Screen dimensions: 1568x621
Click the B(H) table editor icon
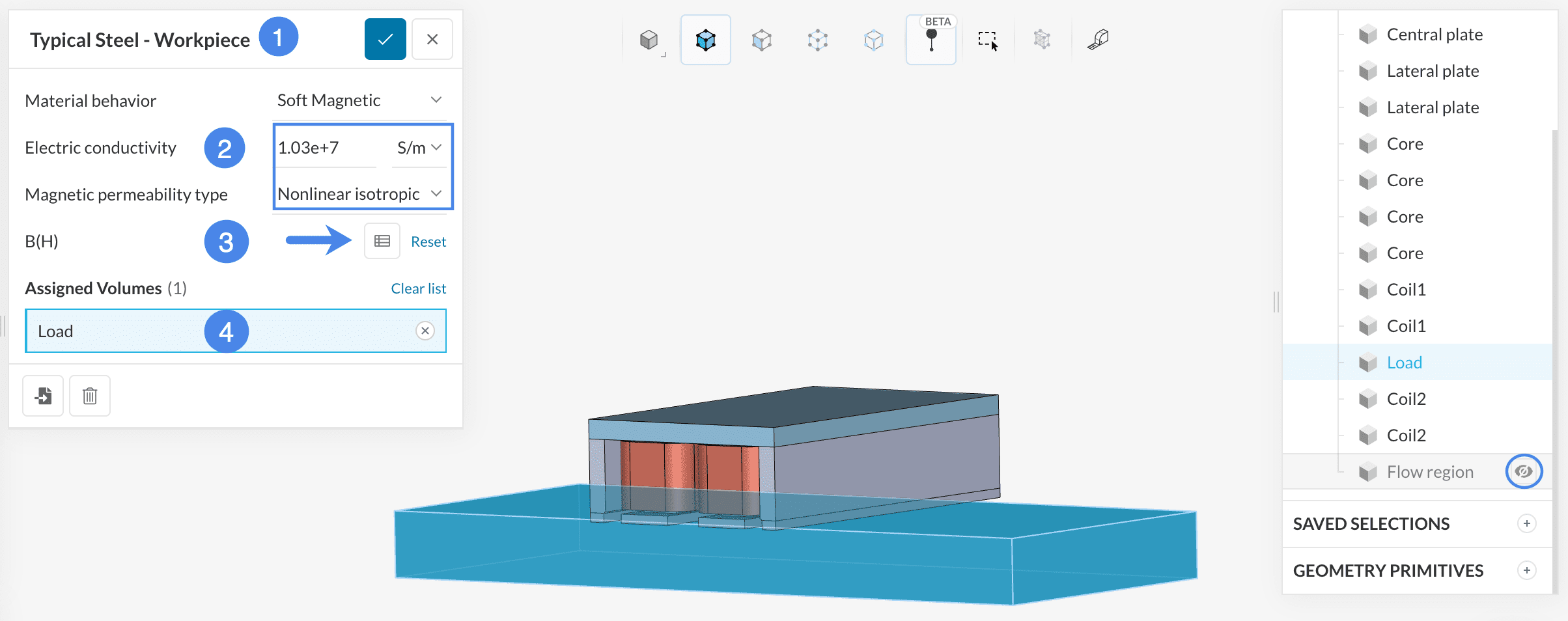[x=382, y=241]
